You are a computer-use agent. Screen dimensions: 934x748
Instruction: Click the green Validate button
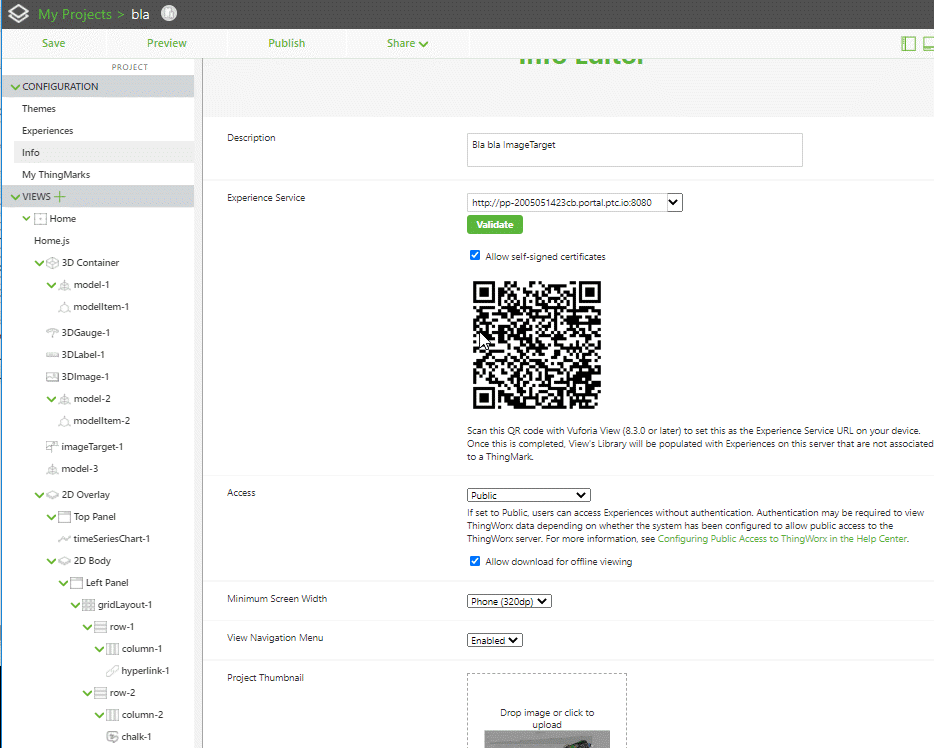click(x=495, y=225)
